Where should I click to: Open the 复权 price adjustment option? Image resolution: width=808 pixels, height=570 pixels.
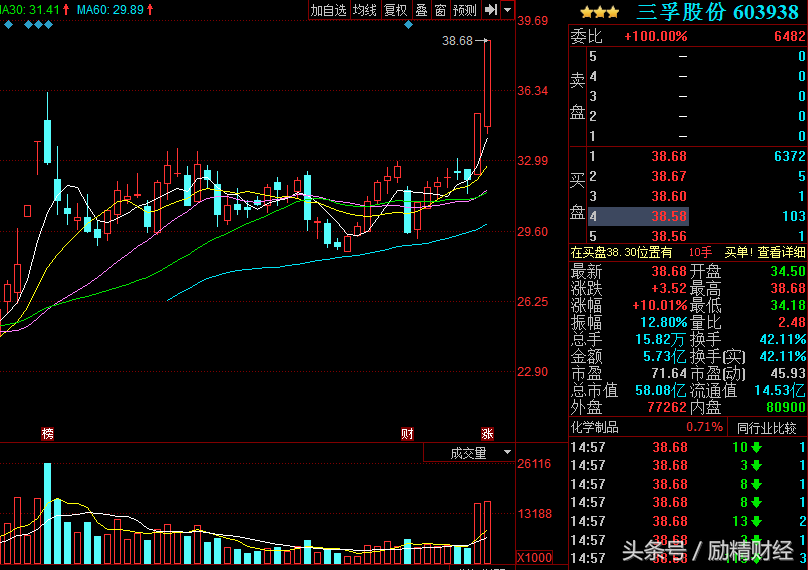(x=396, y=10)
